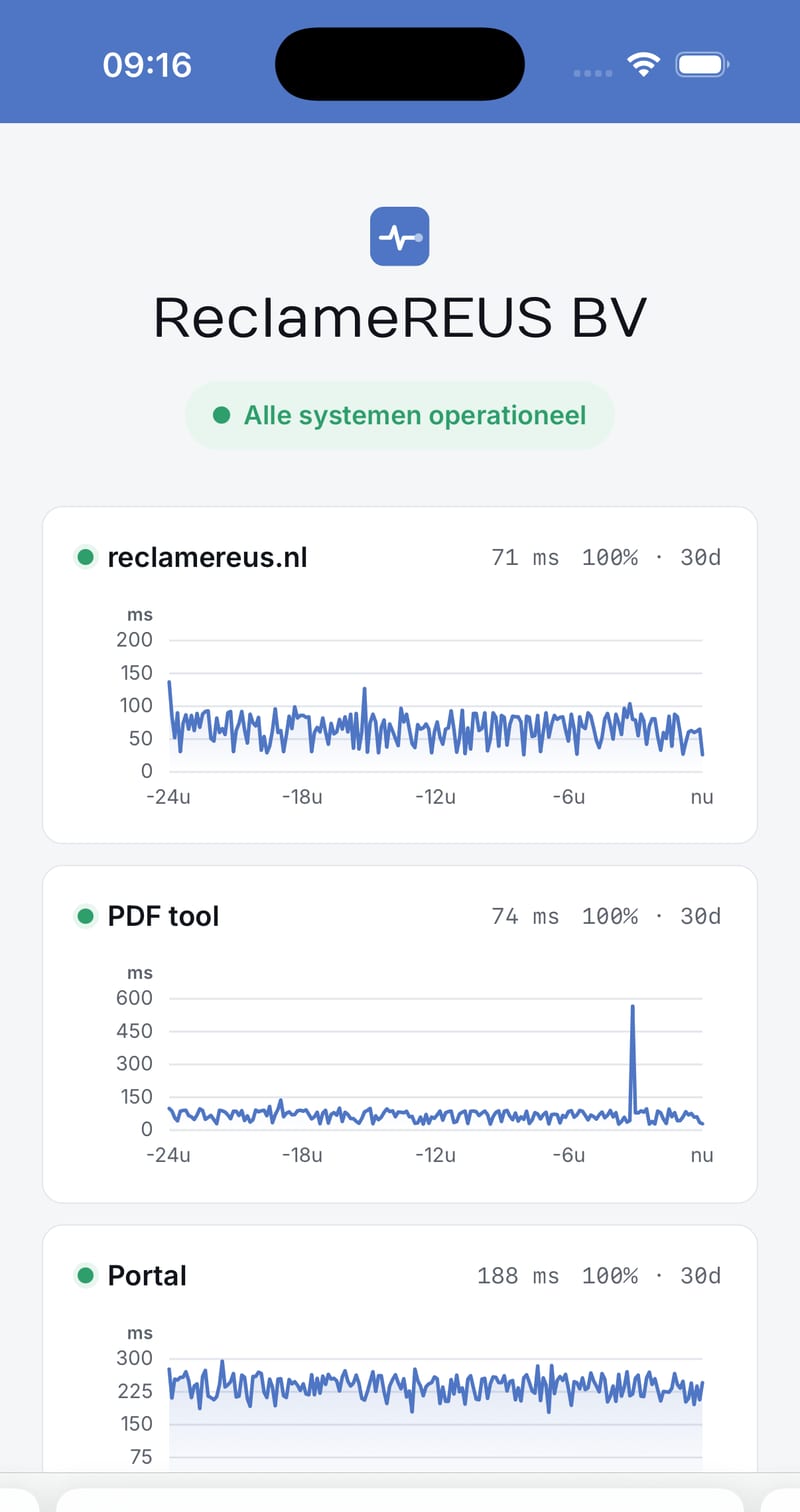Viewport: 800px width, 1512px height.
Task: Tap the Alle systemen operationeel status badge
Action: [x=400, y=415]
